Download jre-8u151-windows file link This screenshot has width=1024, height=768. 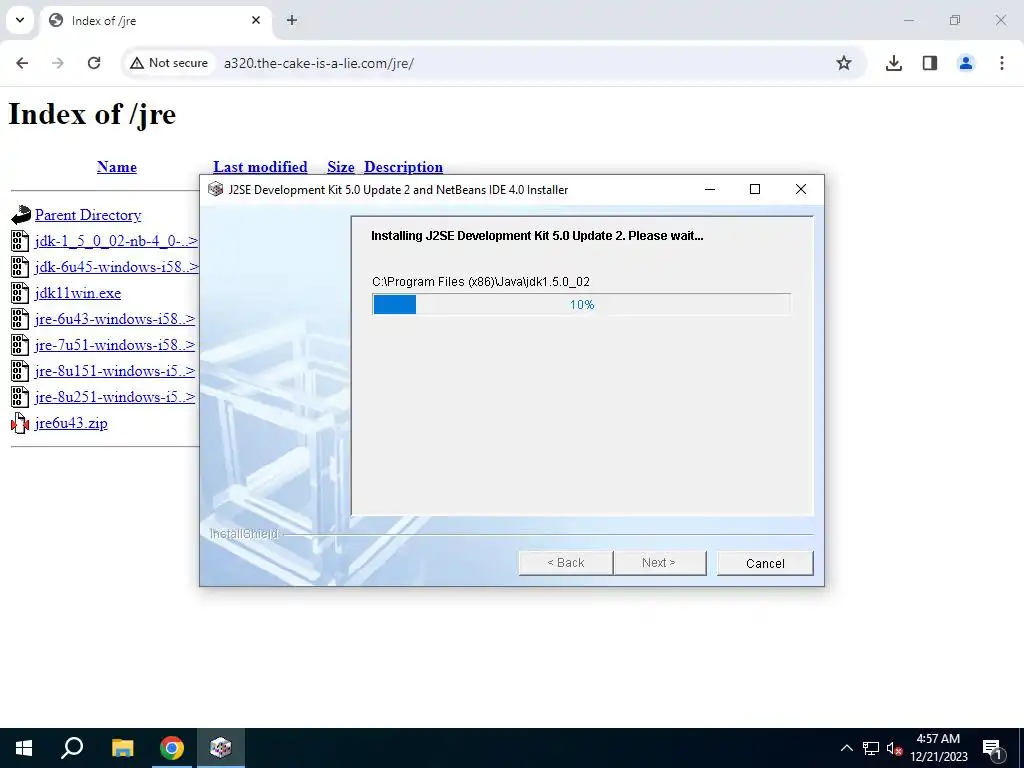[115, 372]
